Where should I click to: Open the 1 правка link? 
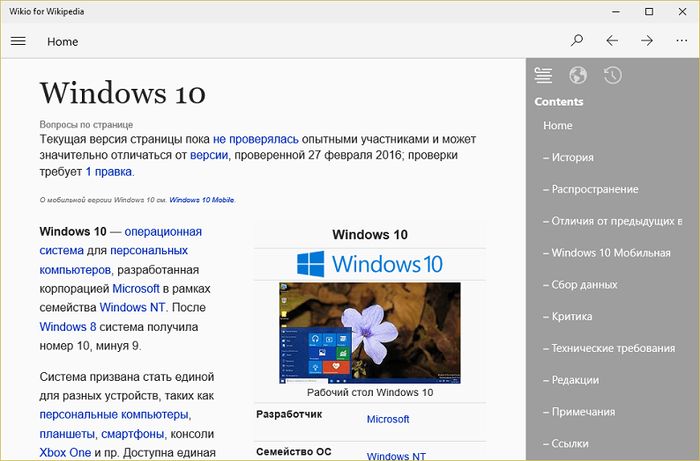108,172
